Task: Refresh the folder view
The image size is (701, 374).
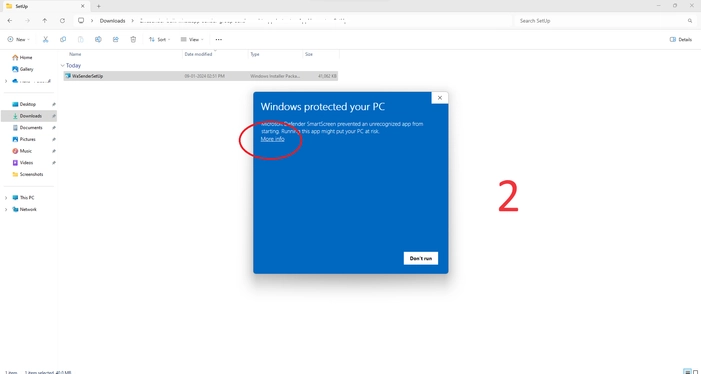Action: point(62,21)
